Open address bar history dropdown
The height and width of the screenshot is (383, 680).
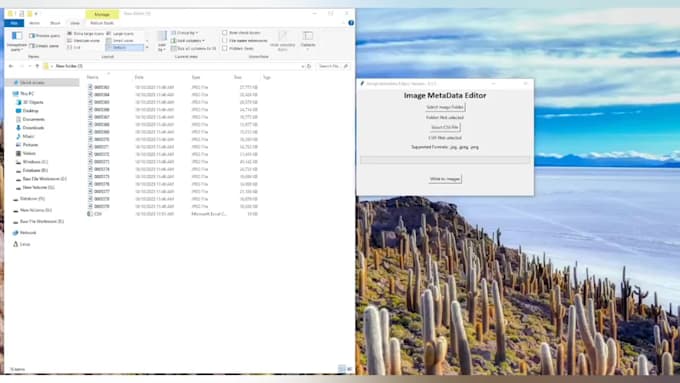point(302,66)
